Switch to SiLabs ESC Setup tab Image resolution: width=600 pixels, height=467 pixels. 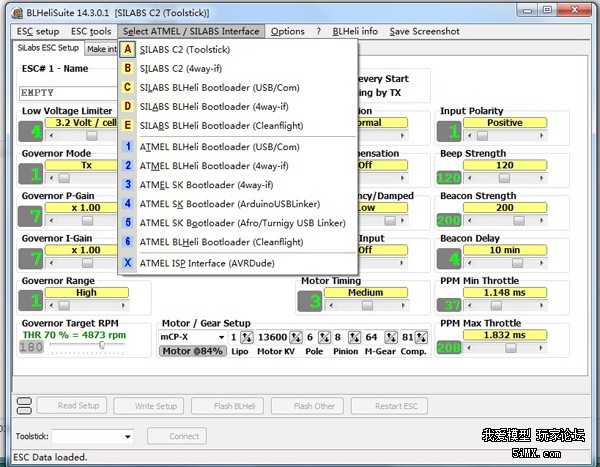(x=48, y=48)
